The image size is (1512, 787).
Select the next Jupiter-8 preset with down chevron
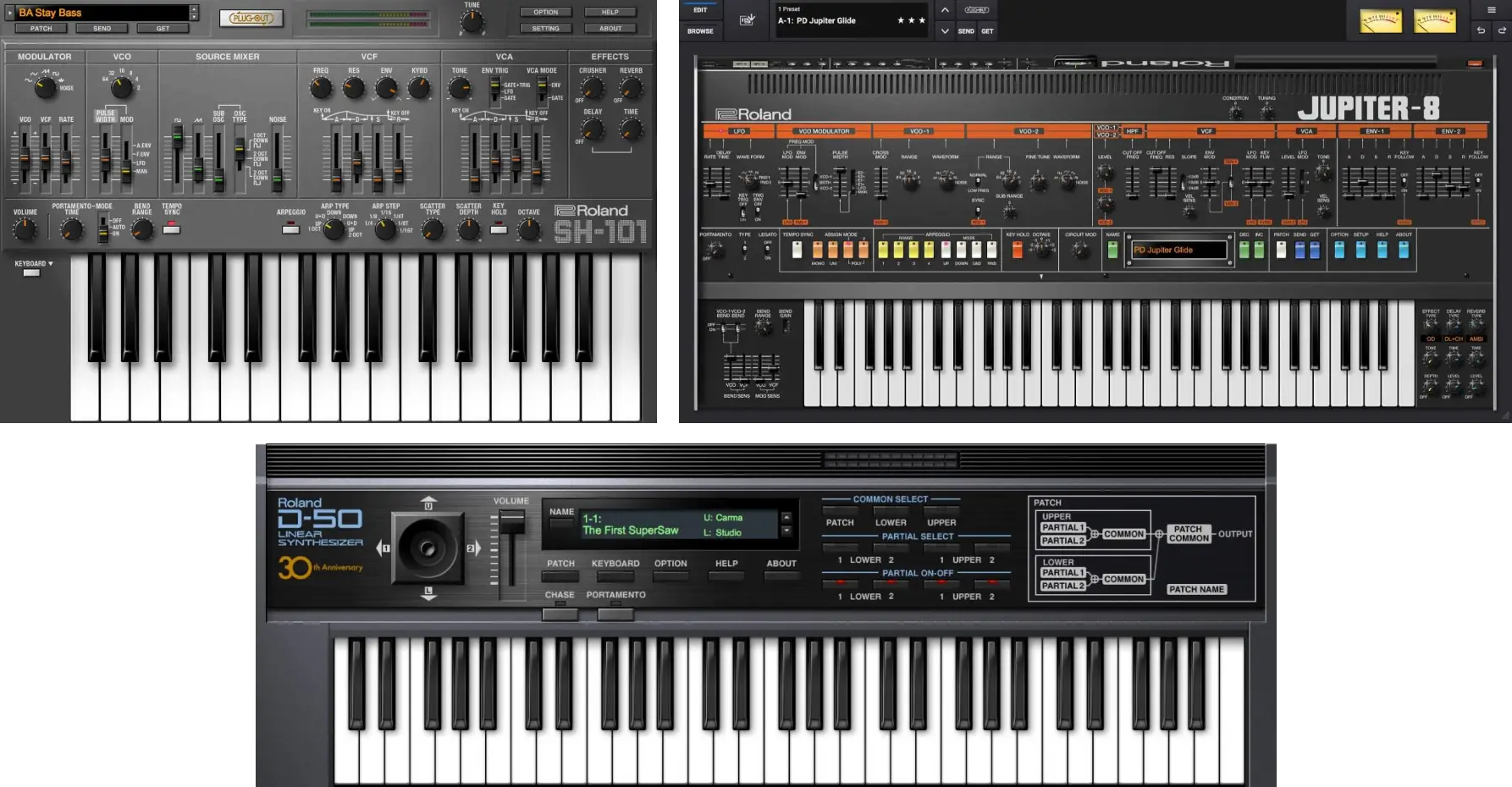coord(945,31)
